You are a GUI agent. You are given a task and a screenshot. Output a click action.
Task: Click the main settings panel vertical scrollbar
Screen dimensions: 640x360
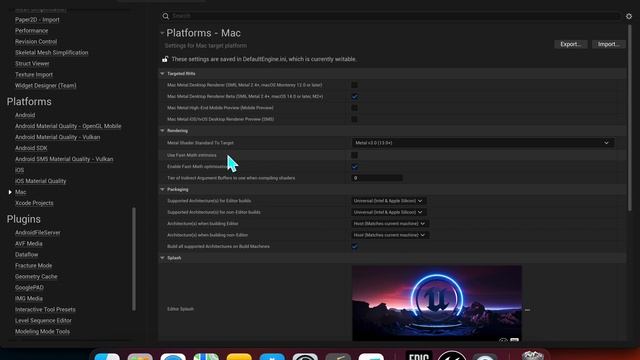[x=629, y=118]
